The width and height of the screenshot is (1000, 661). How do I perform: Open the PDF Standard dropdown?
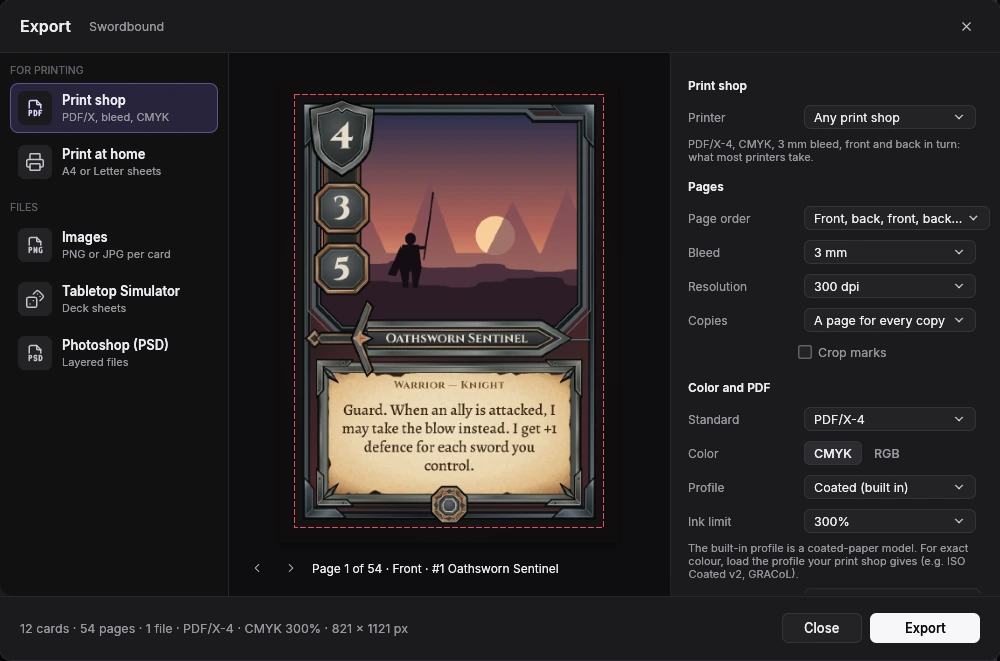point(889,419)
